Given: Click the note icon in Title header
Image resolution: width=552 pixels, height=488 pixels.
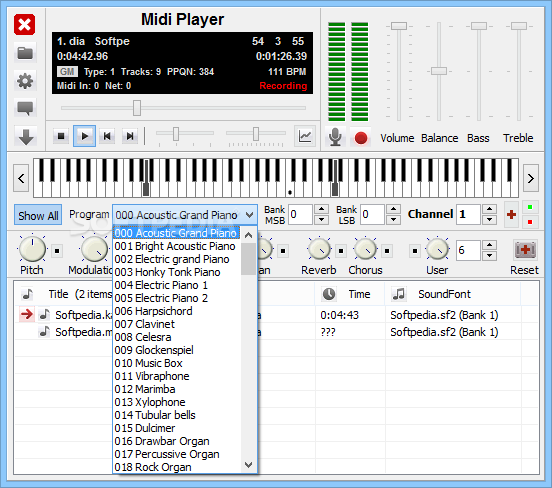Looking at the screenshot, I should [x=27, y=294].
